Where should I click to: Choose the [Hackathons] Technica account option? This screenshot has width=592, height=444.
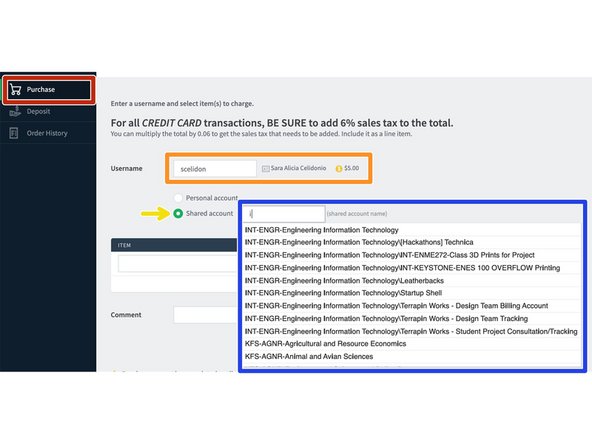pyautogui.click(x=412, y=242)
